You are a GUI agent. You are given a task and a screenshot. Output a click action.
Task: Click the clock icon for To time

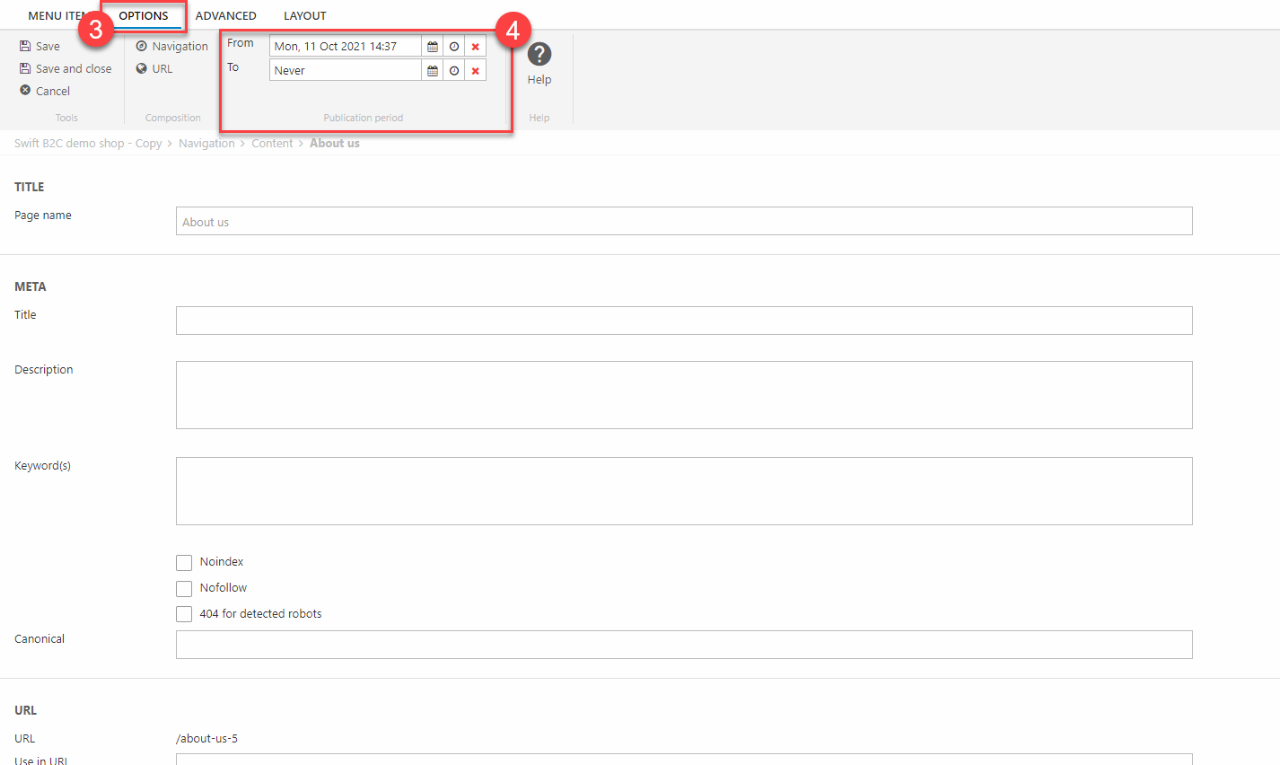(454, 71)
